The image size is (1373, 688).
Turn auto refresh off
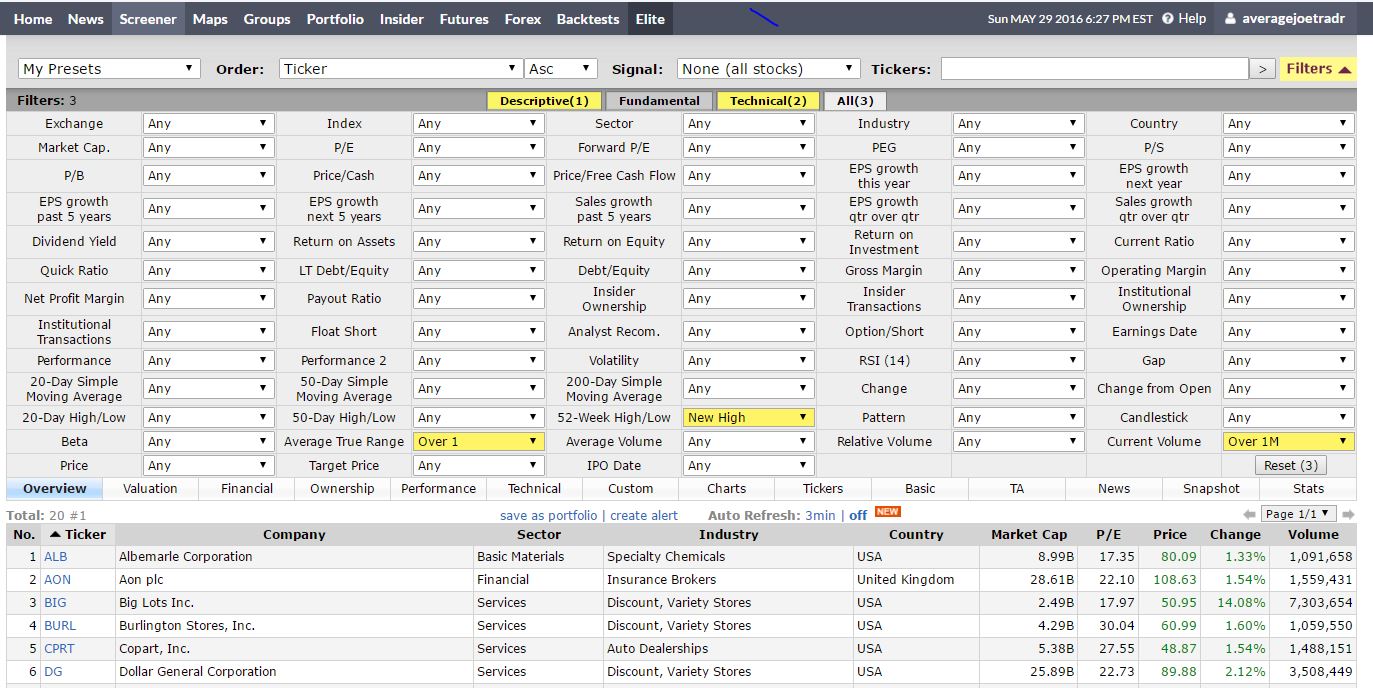(x=858, y=516)
